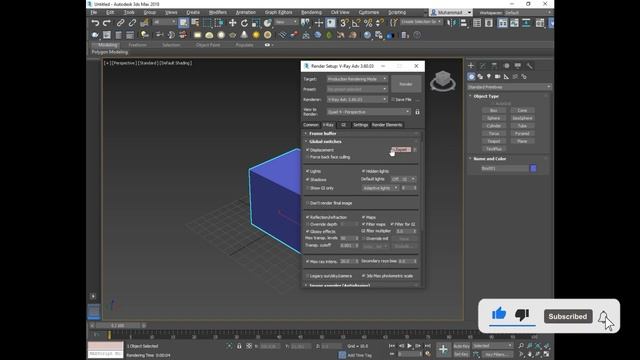Click the Cylinder object type button
The height and width of the screenshot is (360, 640).
coord(493,126)
